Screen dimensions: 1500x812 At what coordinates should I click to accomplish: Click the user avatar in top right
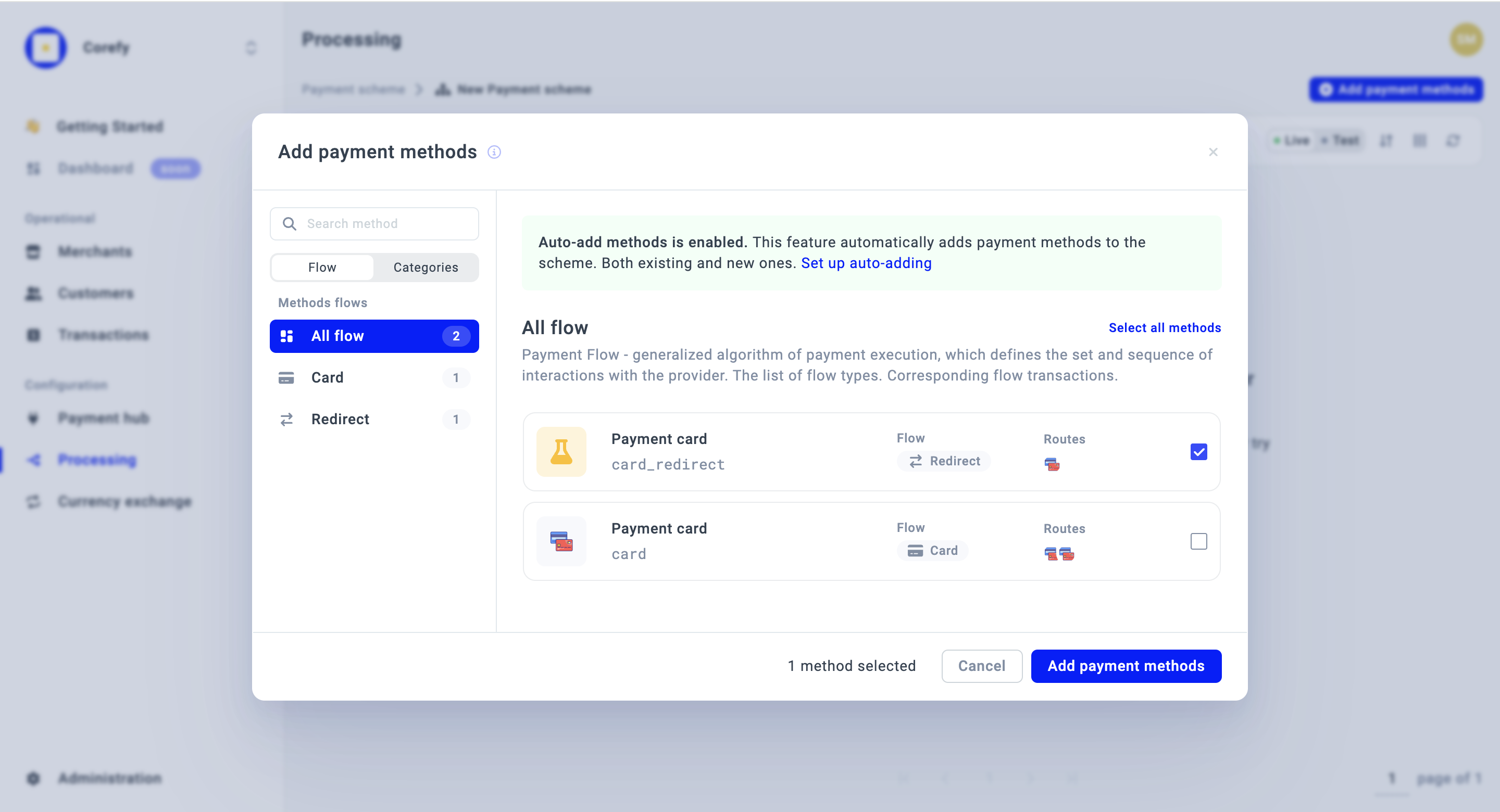point(1466,39)
